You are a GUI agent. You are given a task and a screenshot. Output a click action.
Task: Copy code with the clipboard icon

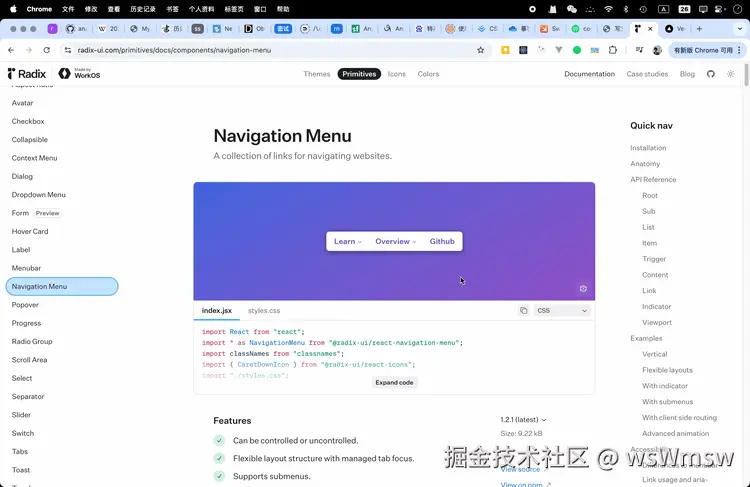coord(524,310)
